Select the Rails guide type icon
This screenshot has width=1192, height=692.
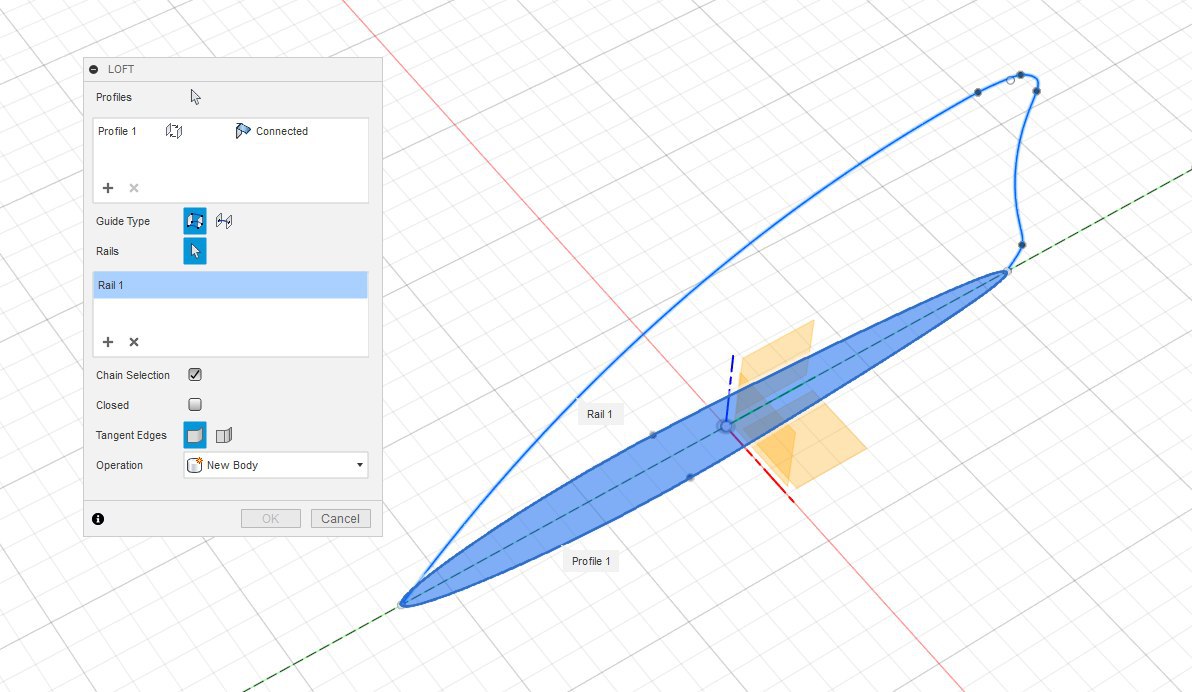click(195, 221)
